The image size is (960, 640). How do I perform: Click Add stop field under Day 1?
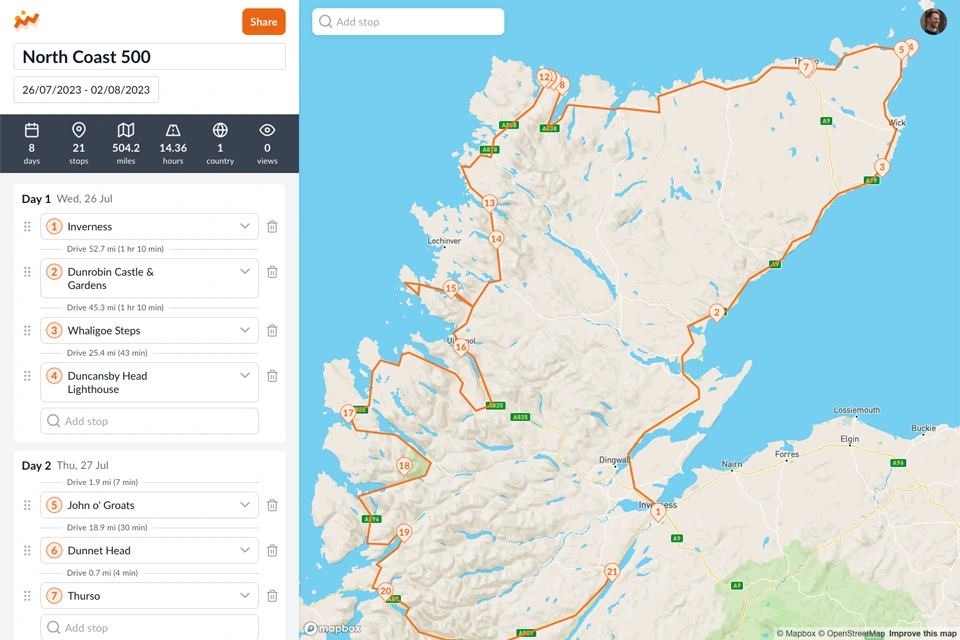pos(150,421)
